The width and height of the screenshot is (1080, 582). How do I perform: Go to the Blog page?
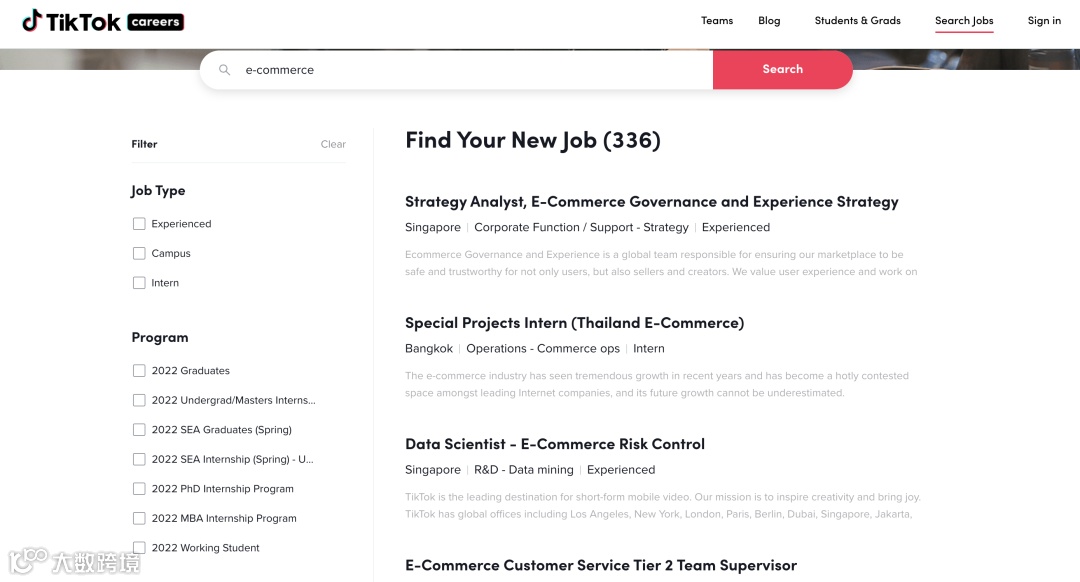[769, 21]
